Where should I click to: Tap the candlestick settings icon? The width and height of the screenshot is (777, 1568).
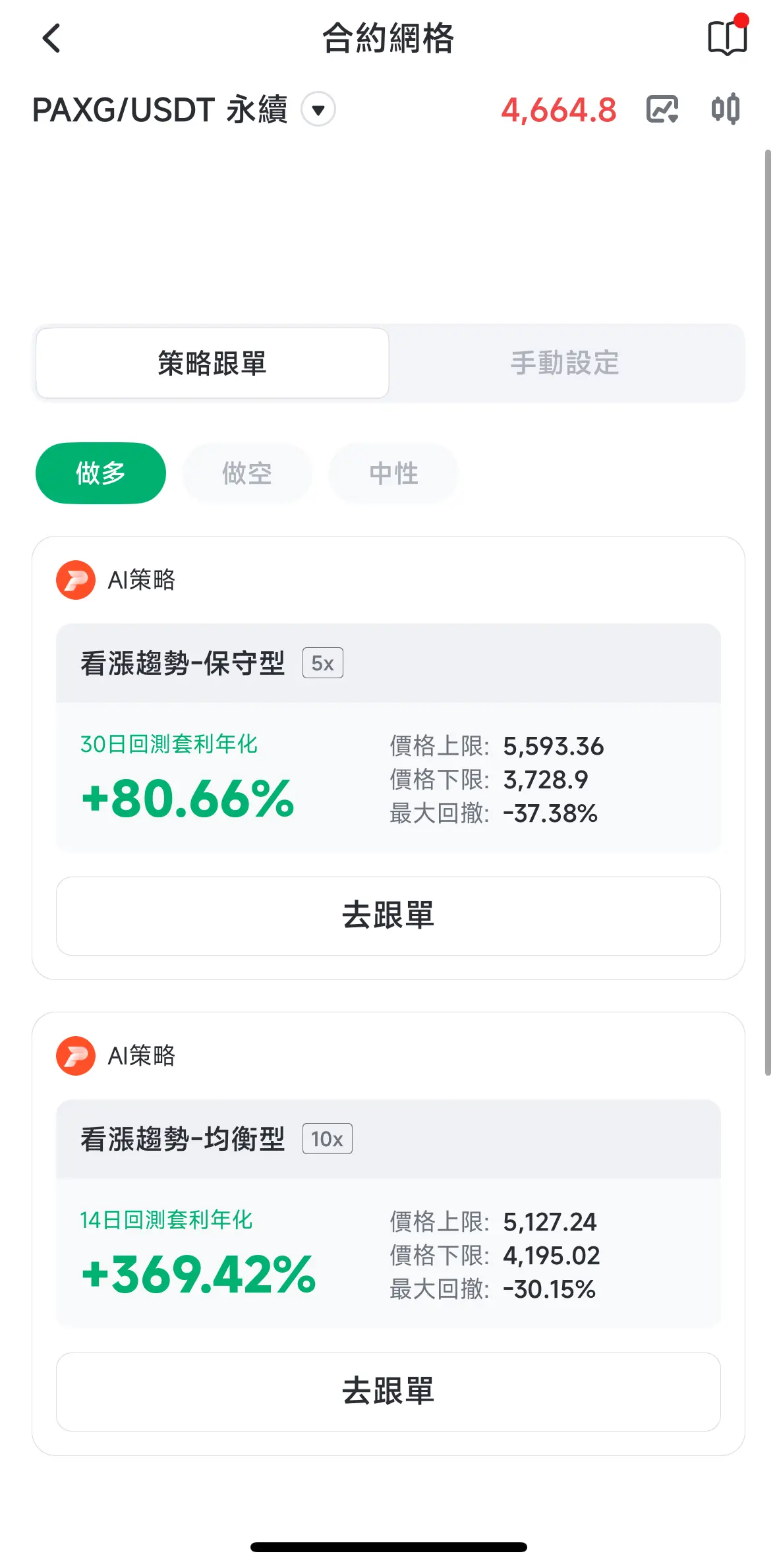pos(725,109)
